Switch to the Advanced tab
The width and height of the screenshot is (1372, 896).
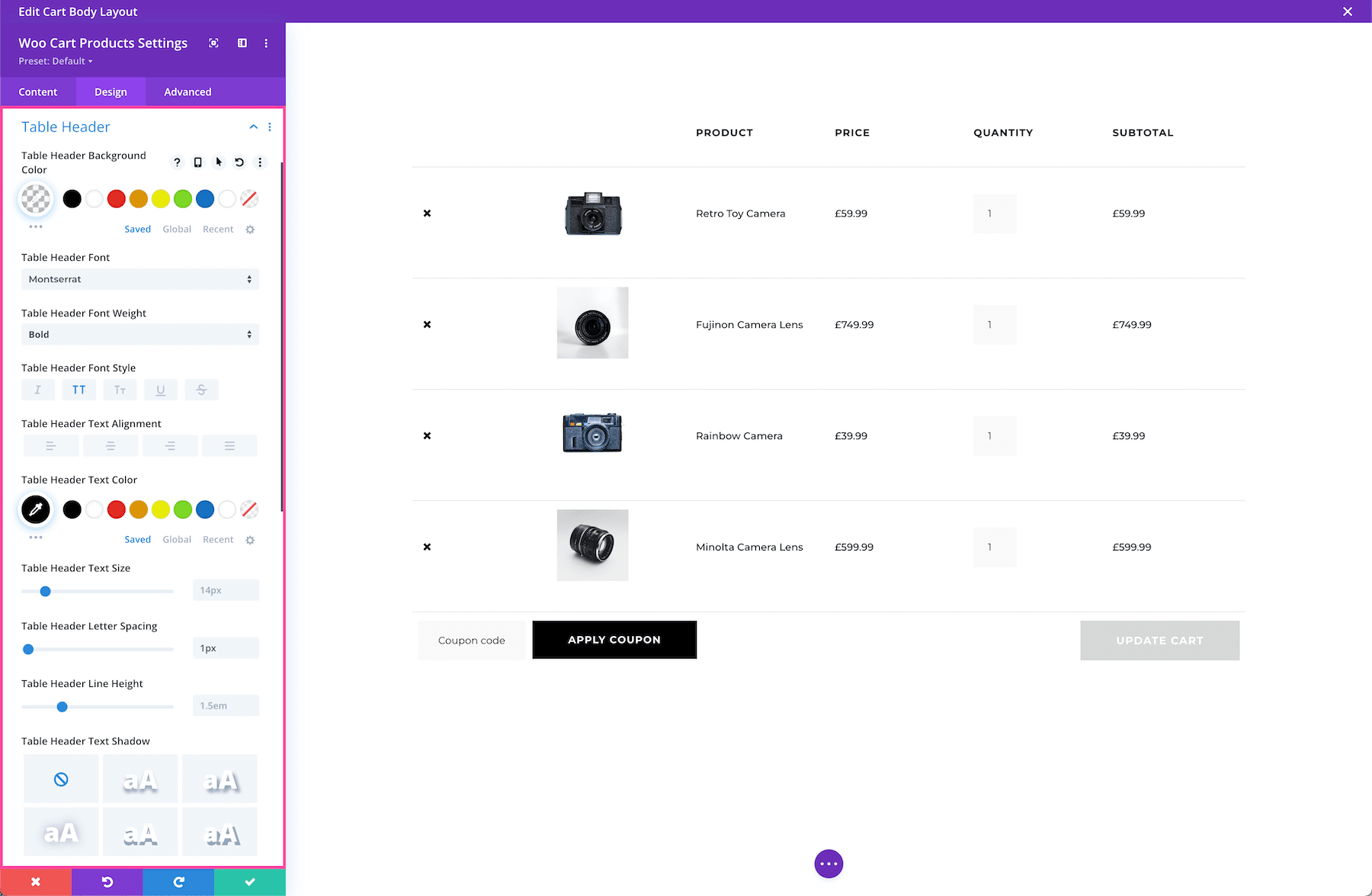(x=187, y=92)
